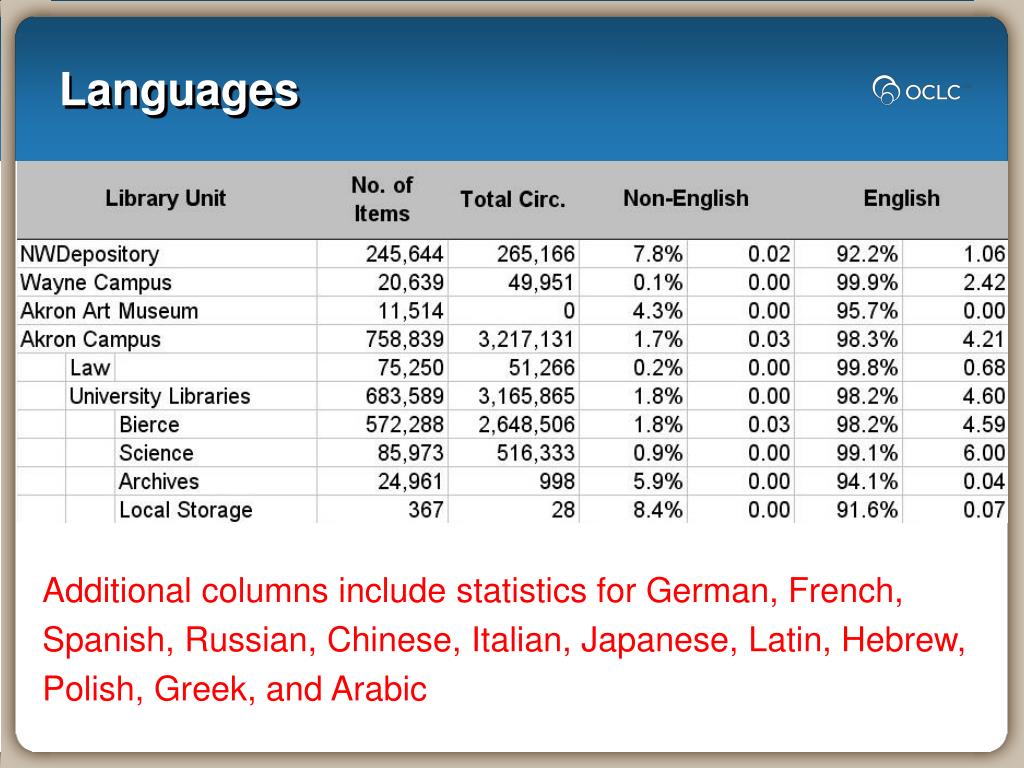The height and width of the screenshot is (768, 1024).
Task: Select the Languages slide title
Action: (180, 90)
